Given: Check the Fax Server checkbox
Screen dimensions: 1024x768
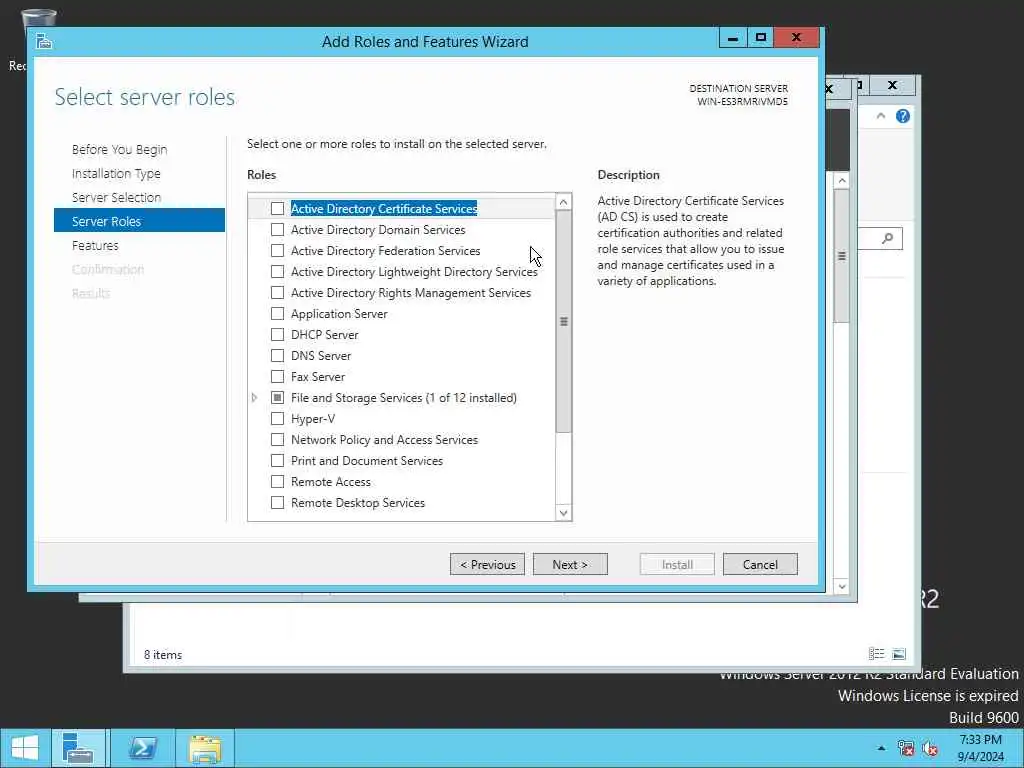Looking at the screenshot, I should (x=278, y=377).
